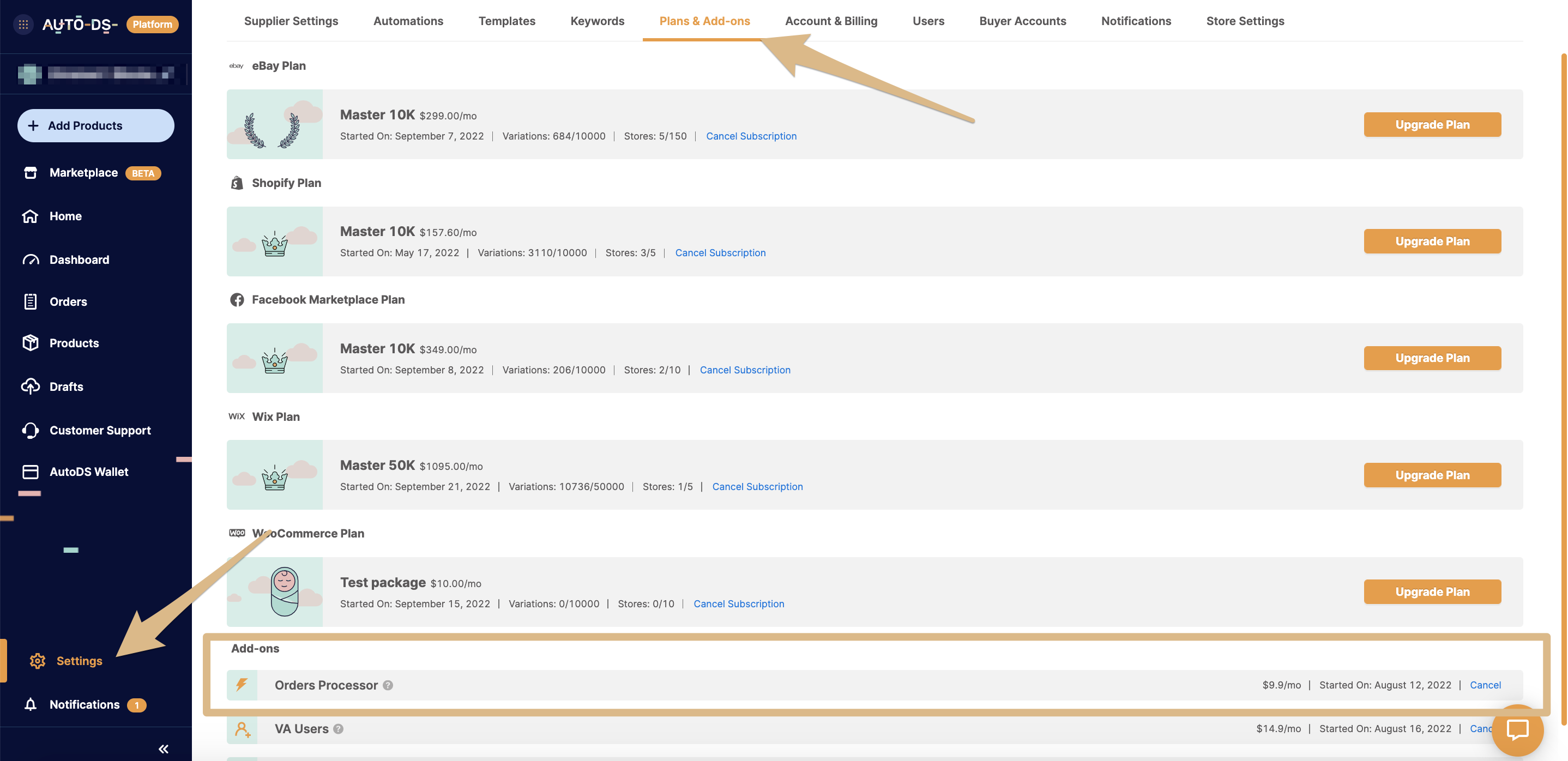Upgrade the eBay Master 10K plan
This screenshot has height=761, width=1568.
click(x=1432, y=125)
